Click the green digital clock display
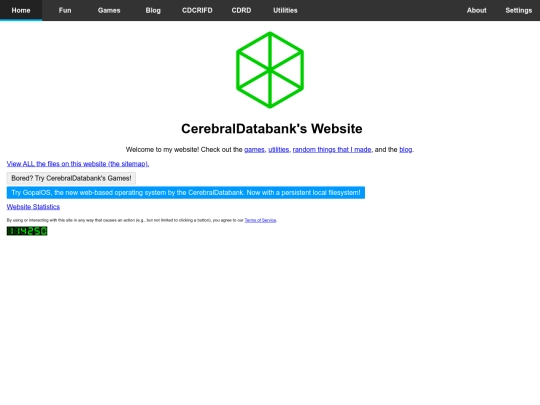 pyautogui.click(x=27, y=231)
